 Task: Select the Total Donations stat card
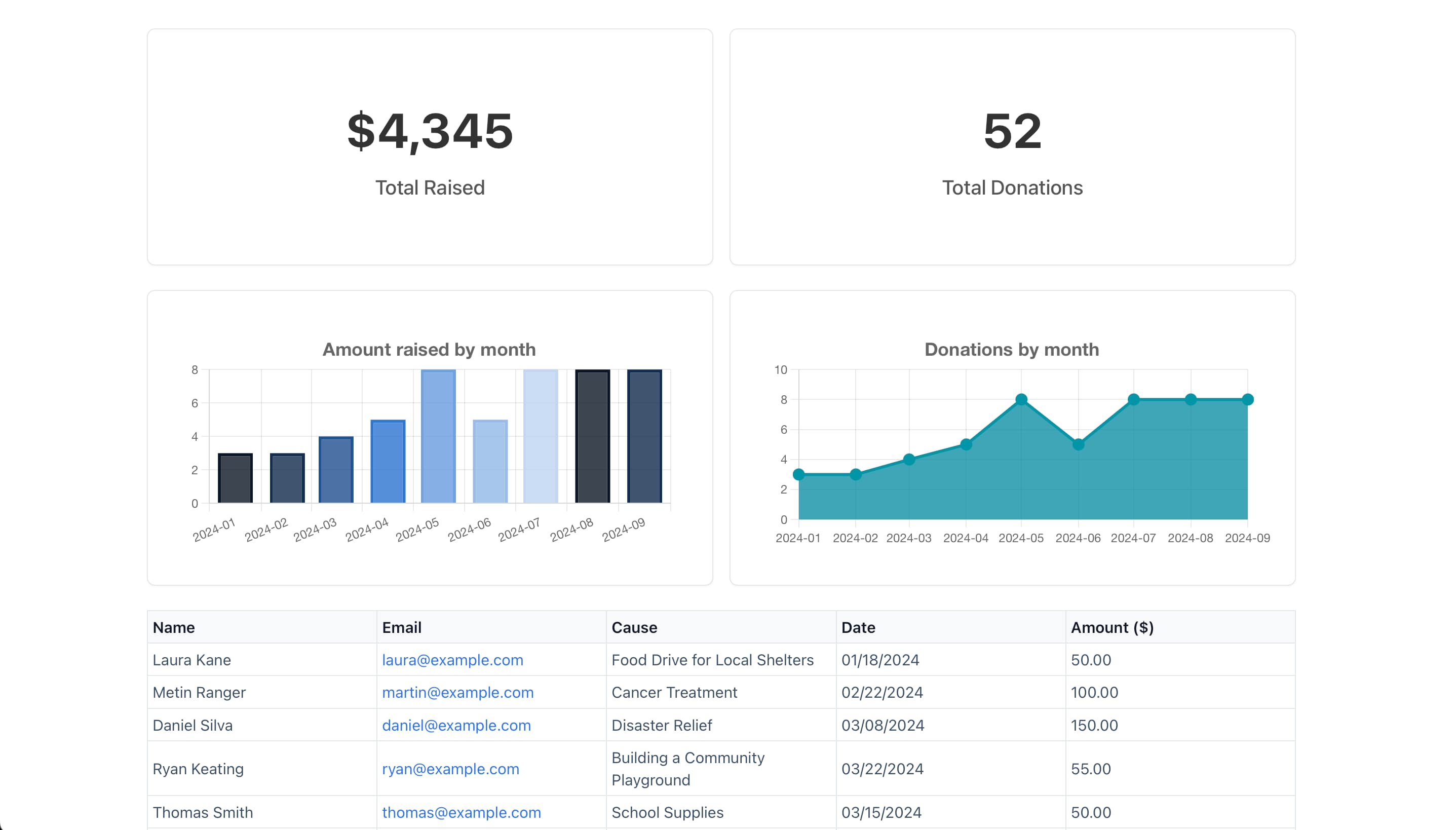coord(1013,147)
